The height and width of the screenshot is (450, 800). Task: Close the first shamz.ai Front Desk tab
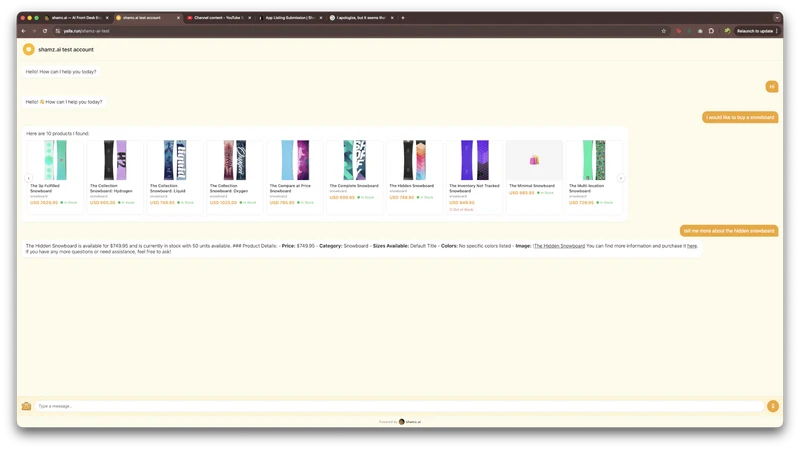107,18
